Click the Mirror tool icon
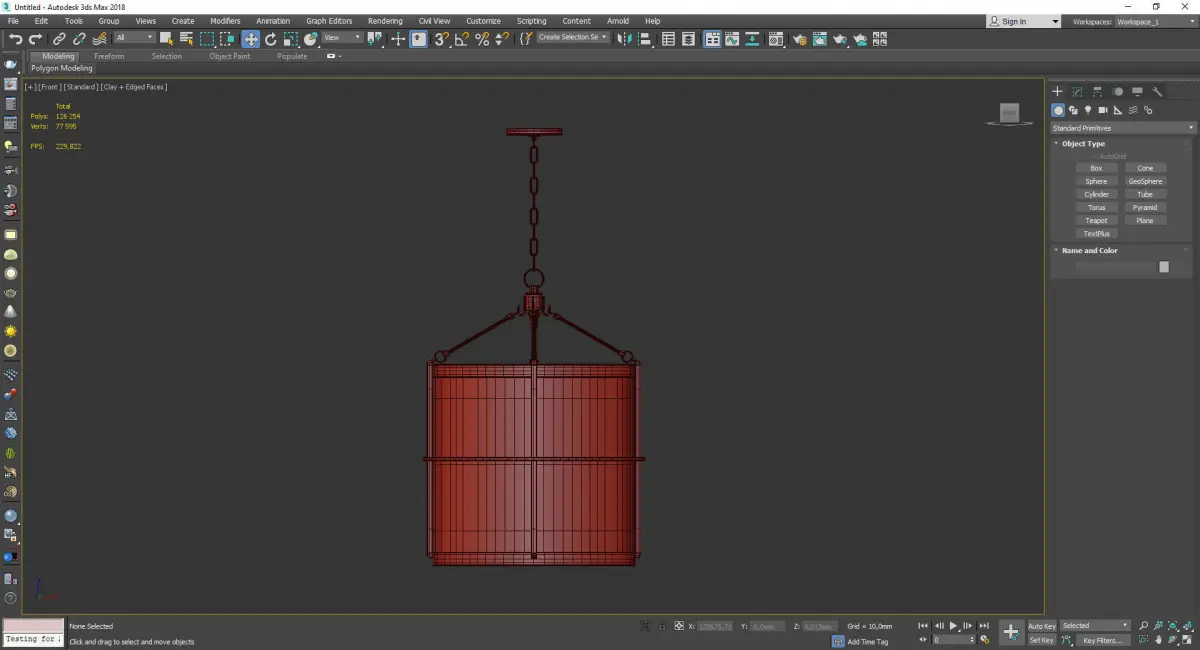 (624, 39)
